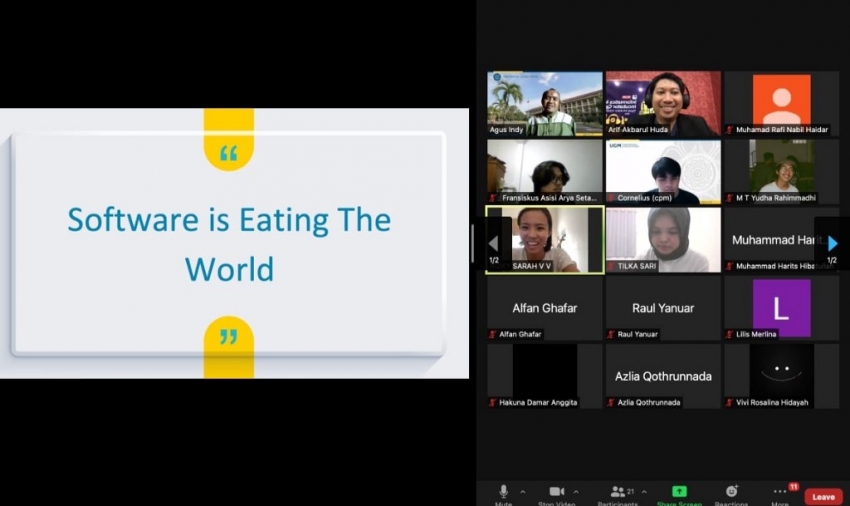
Task: Go to previous gallery page with the left arrow
Action: [x=493, y=243]
